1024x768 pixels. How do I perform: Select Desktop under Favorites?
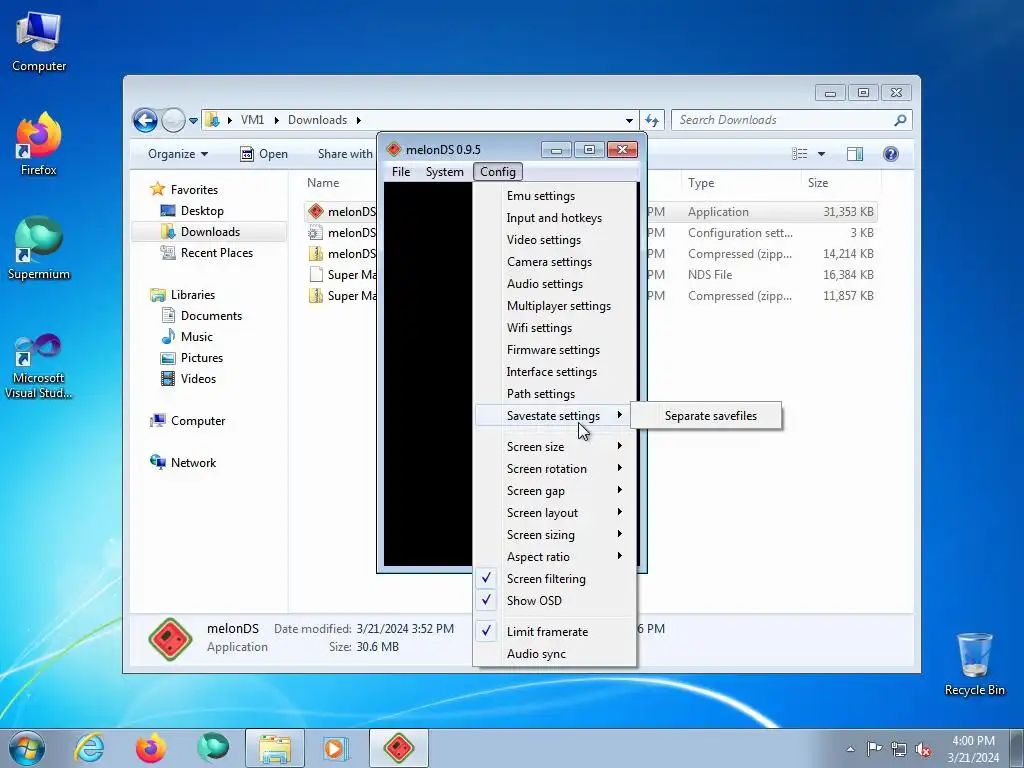202,211
